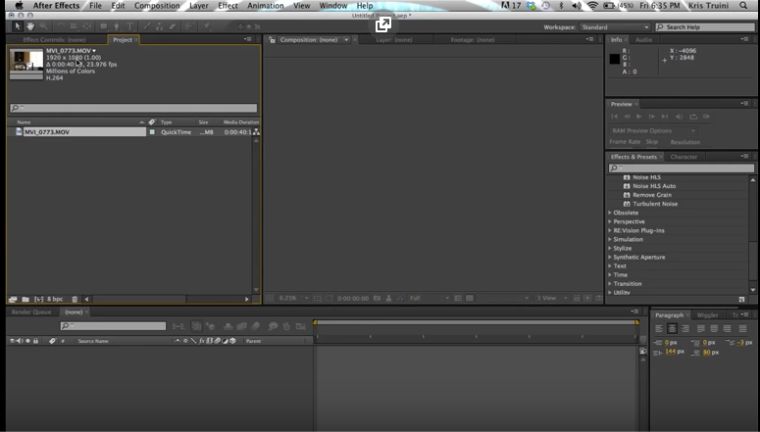Click the Remove Grain effect preset

[651, 195]
